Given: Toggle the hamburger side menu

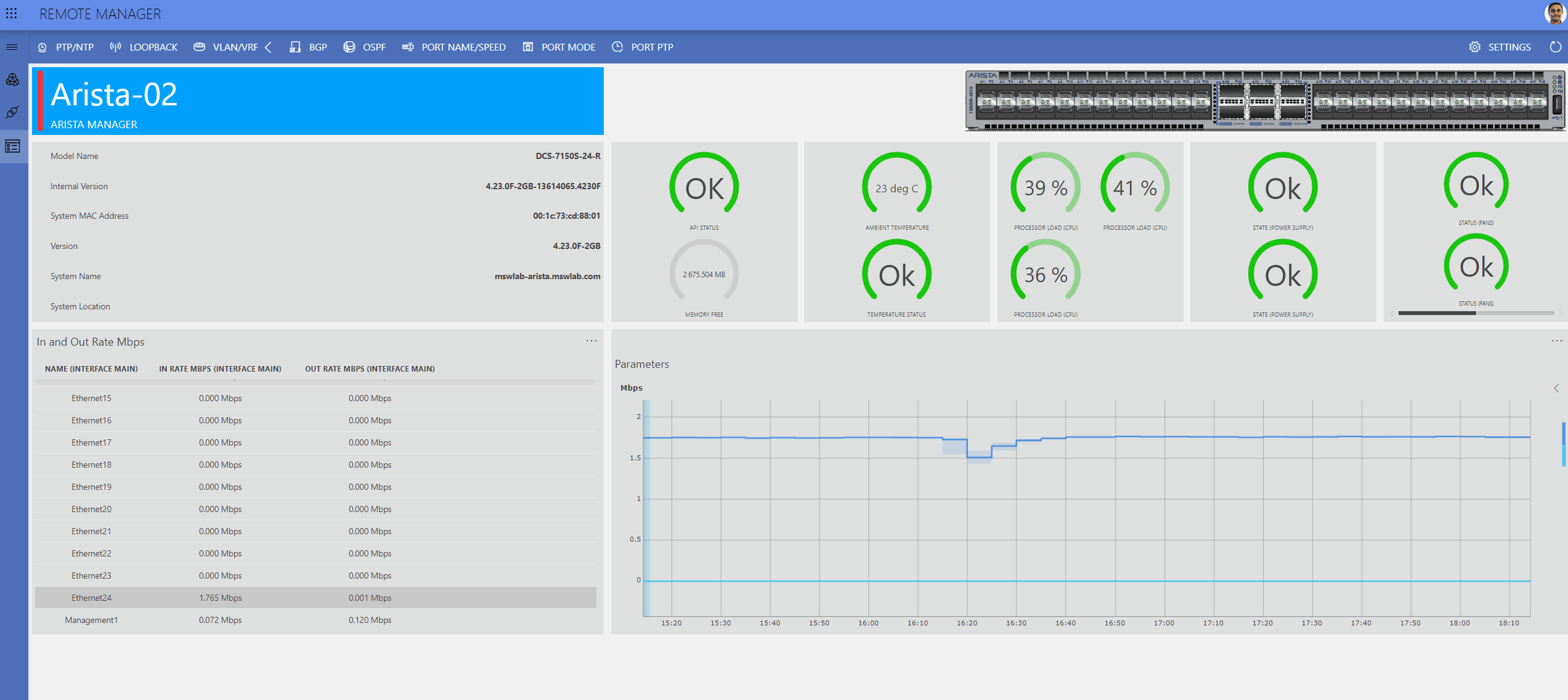Looking at the screenshot, I should pos(12,47).
